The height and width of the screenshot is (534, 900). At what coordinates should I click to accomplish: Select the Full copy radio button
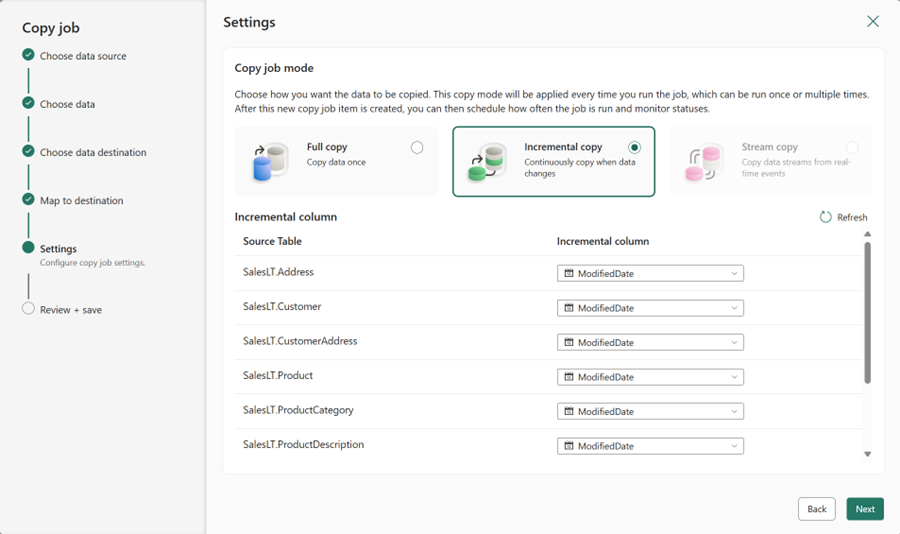coord(417,148)
